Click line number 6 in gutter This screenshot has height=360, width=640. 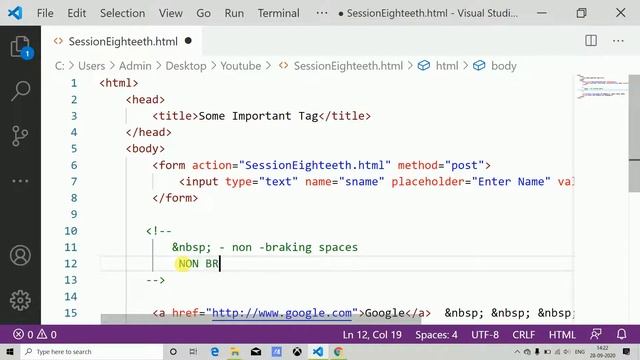click(74, 165)
